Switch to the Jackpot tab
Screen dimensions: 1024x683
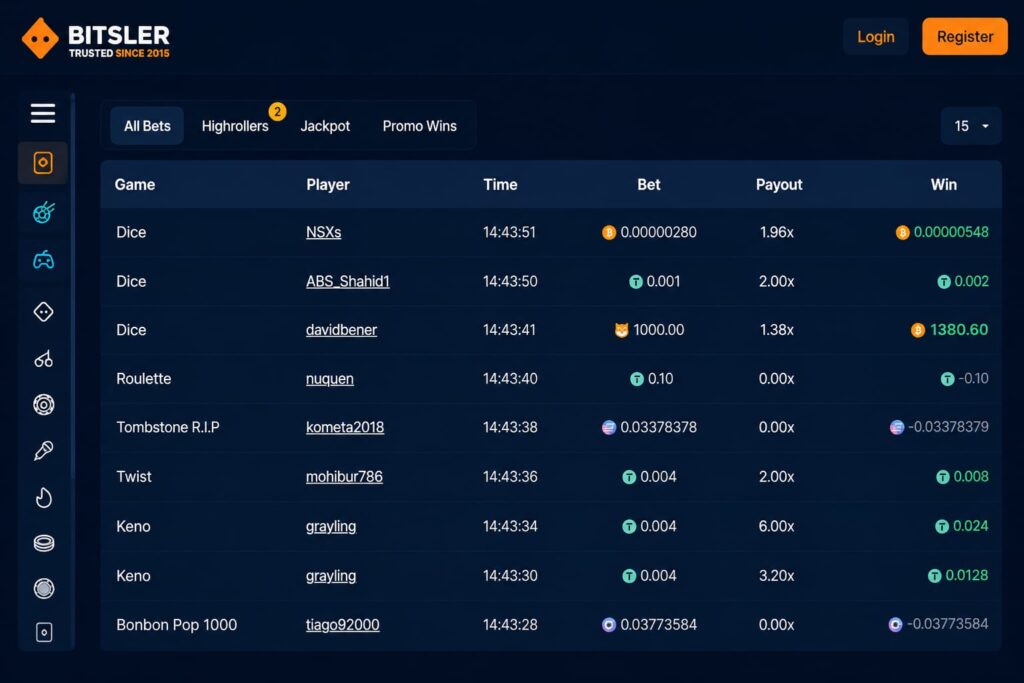(x=325, y=126)
